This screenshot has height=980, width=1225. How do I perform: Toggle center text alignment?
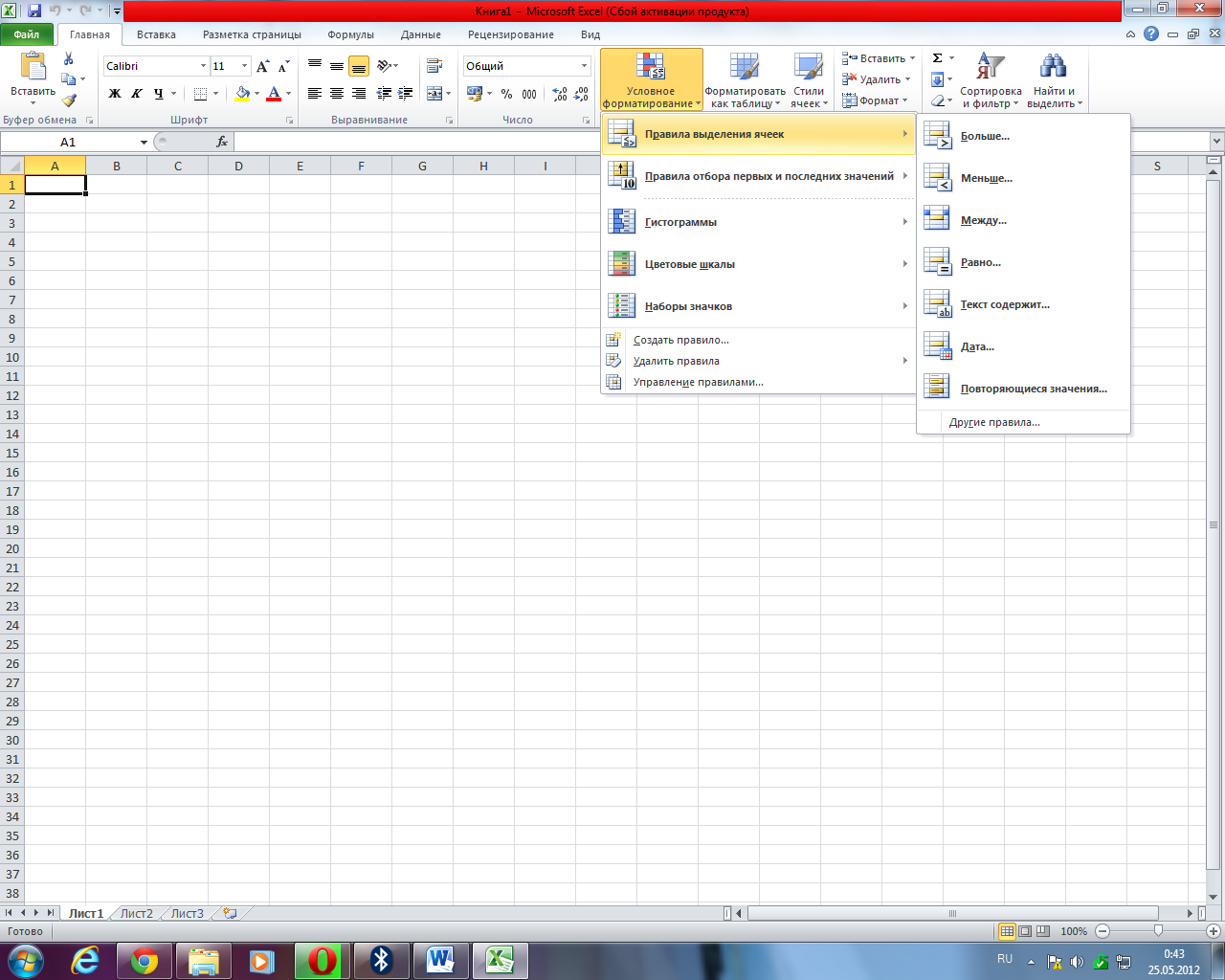point(337,94)
